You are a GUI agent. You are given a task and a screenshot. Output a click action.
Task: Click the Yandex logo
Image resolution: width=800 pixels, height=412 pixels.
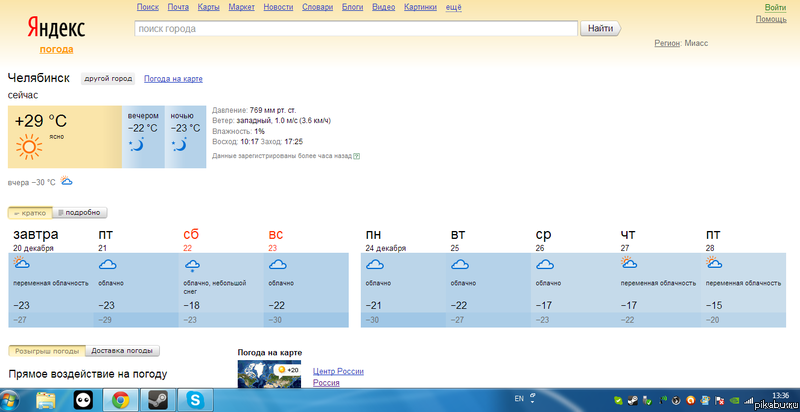click(56, 28)
